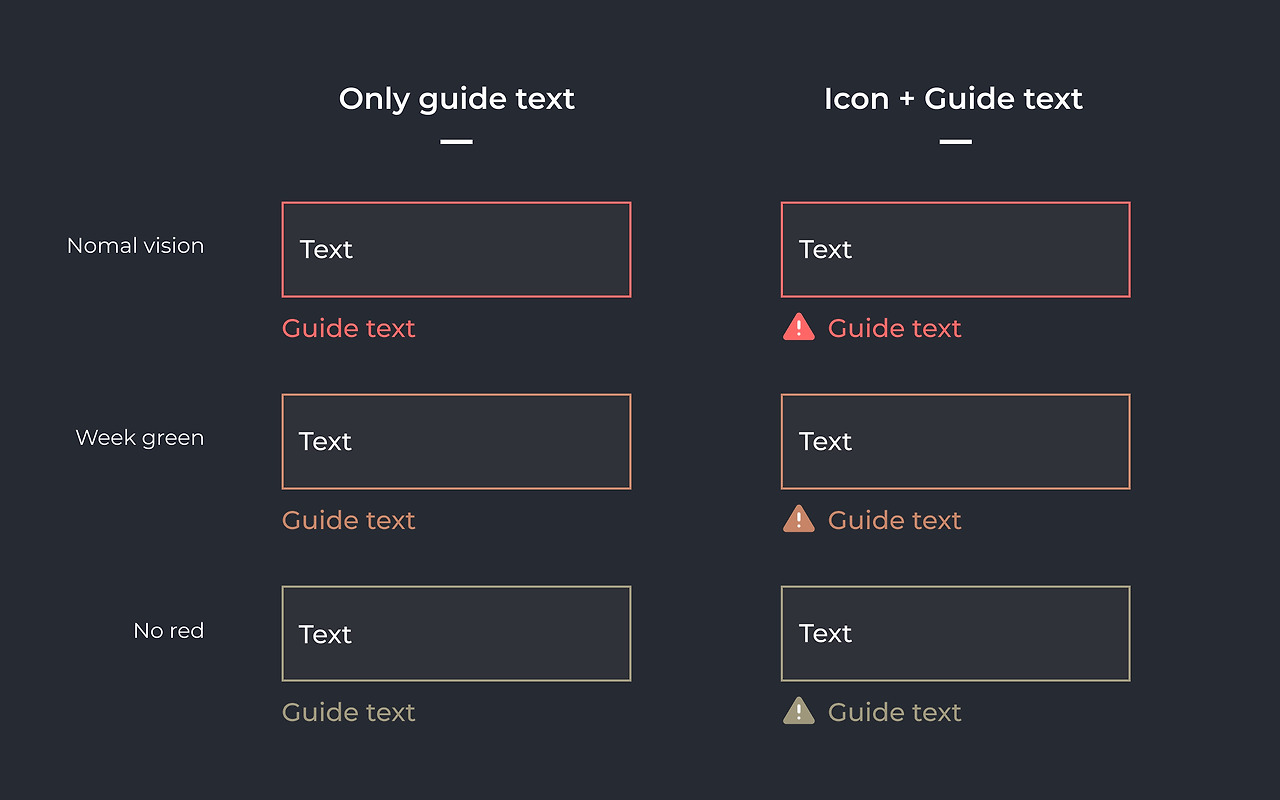The width and height of the screenshot is (1280, 800).
Task: Click the olive-bordered input under Only guide text
Action: point(456,634)
